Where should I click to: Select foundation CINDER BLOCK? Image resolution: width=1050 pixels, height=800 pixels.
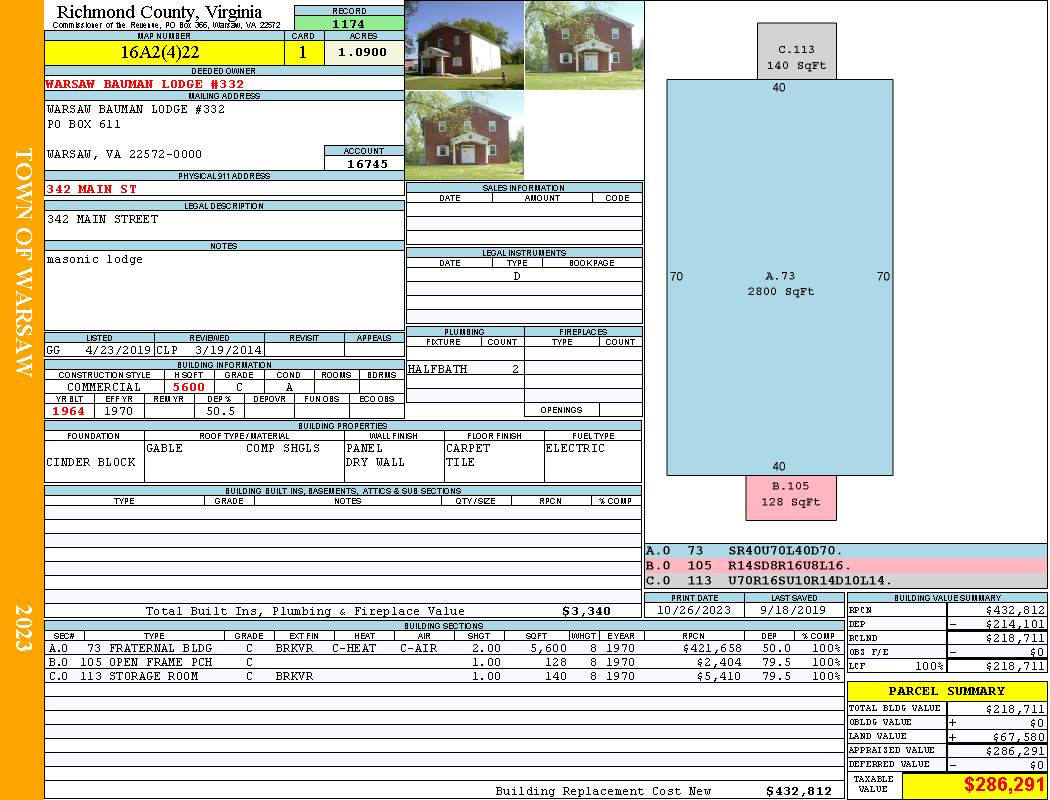point(91,463)
